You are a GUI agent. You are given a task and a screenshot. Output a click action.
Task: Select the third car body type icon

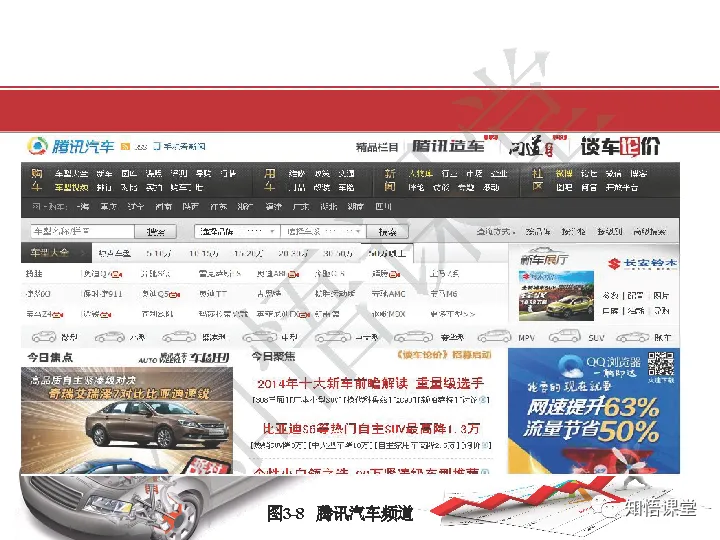pos(179,337)
